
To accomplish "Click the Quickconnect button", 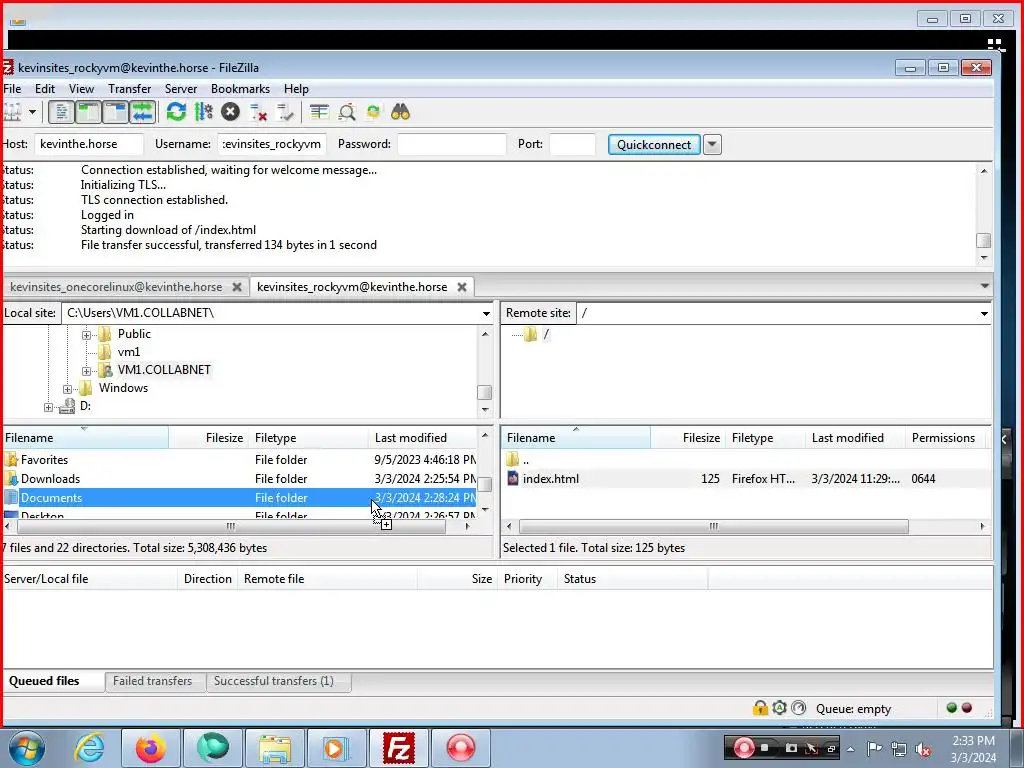I will 654,144.
